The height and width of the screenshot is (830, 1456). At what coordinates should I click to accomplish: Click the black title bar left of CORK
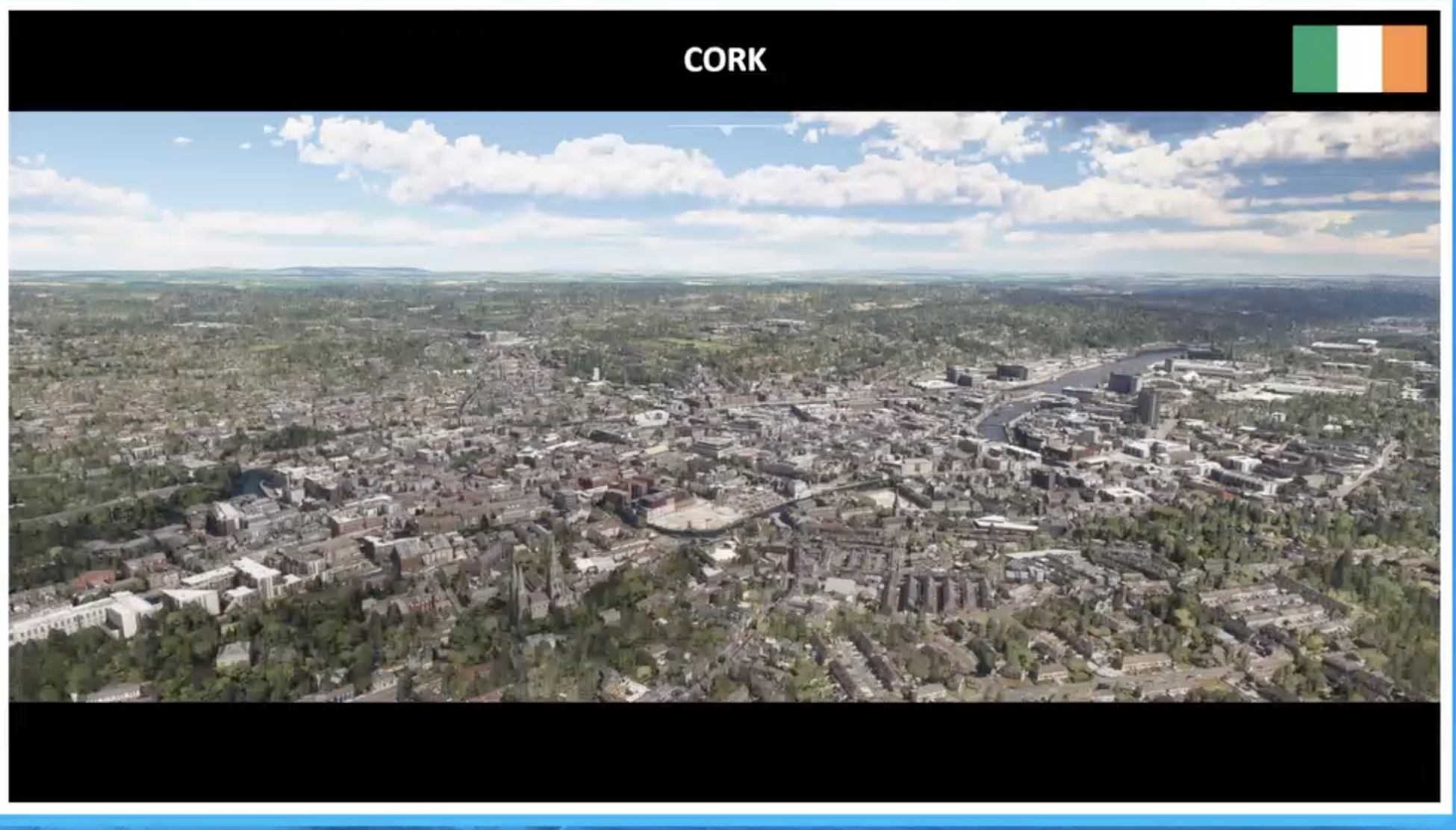click(336, 60)
